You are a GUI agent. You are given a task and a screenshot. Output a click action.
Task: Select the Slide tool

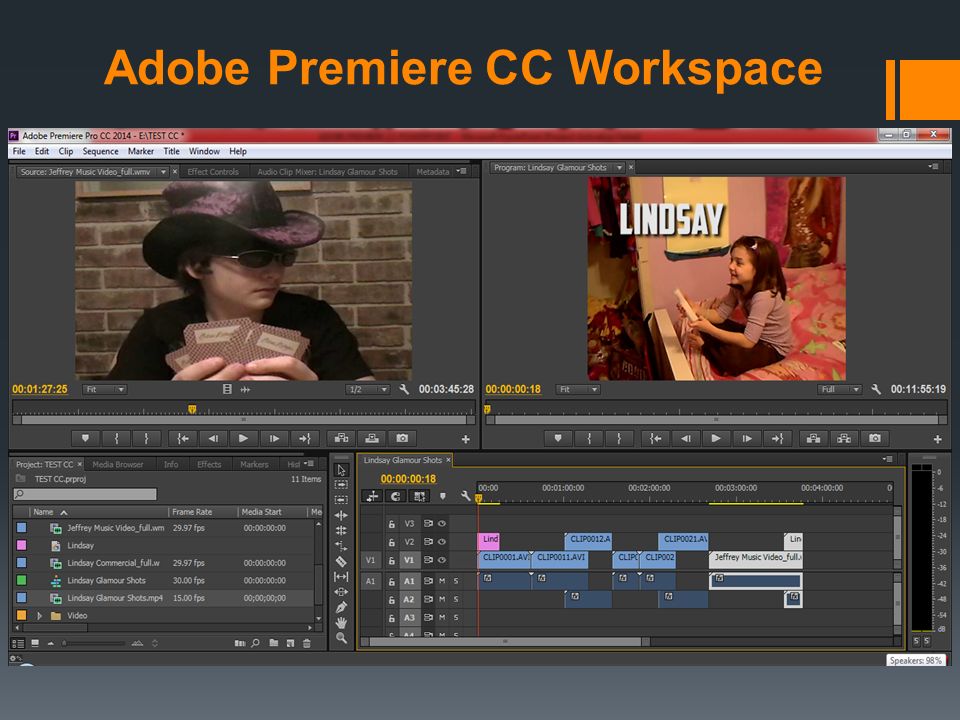[342, 592]
